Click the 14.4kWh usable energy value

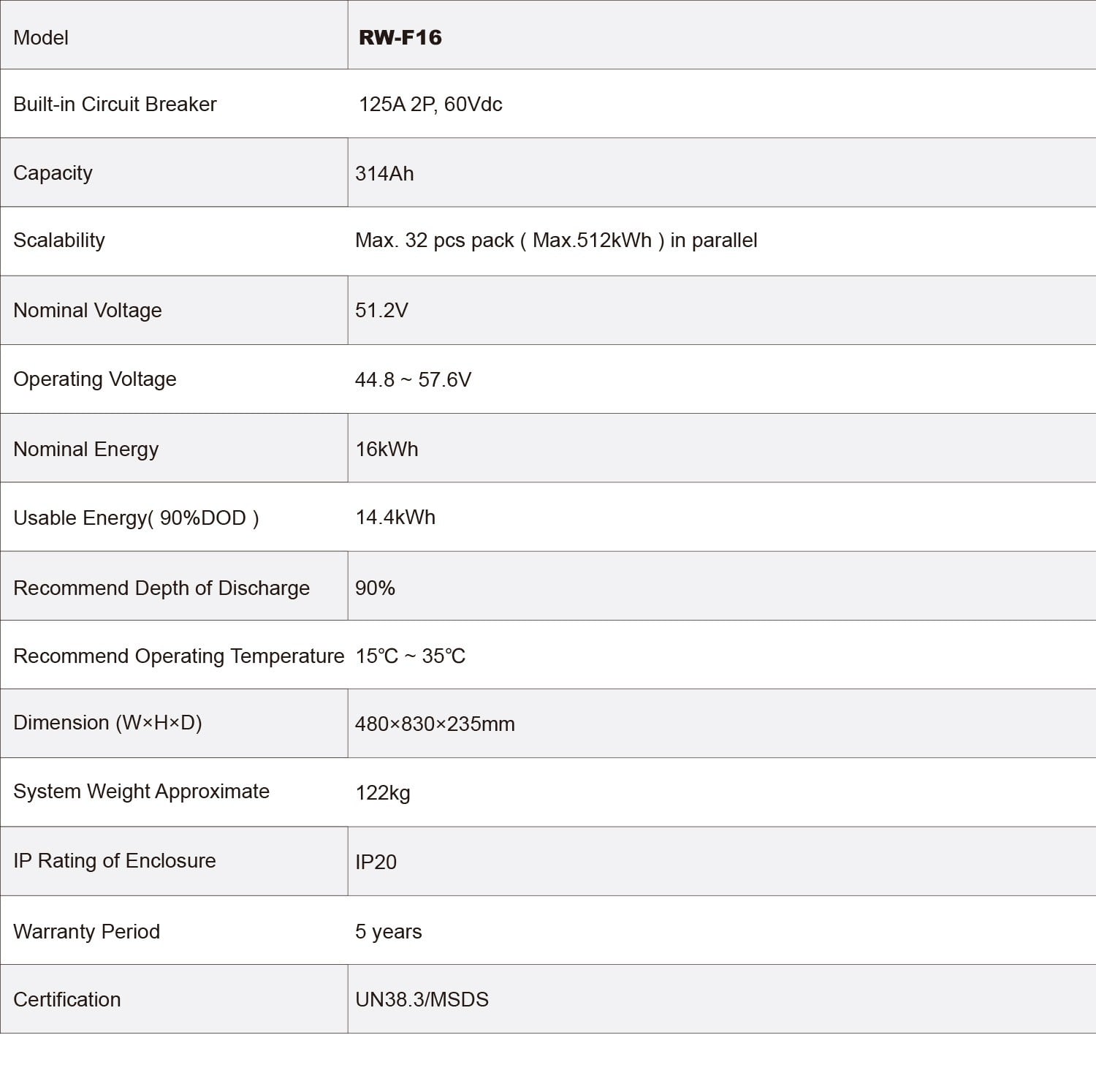395,517
